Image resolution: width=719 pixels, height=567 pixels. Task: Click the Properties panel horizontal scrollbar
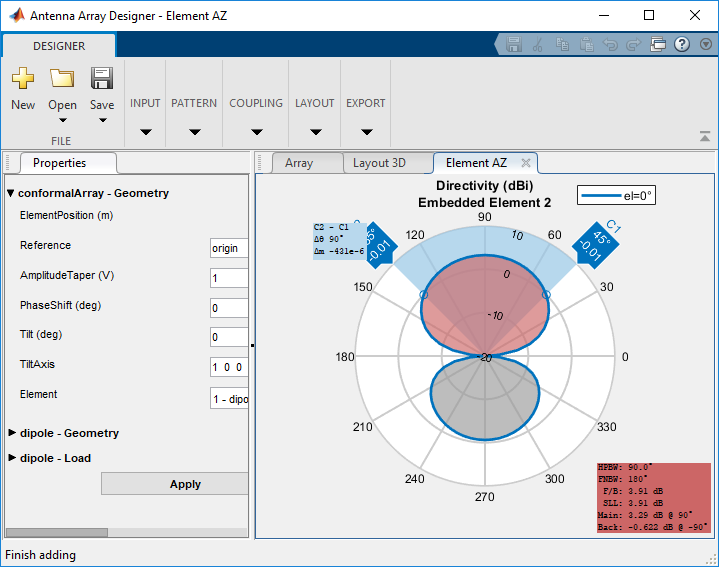(56, 532)
